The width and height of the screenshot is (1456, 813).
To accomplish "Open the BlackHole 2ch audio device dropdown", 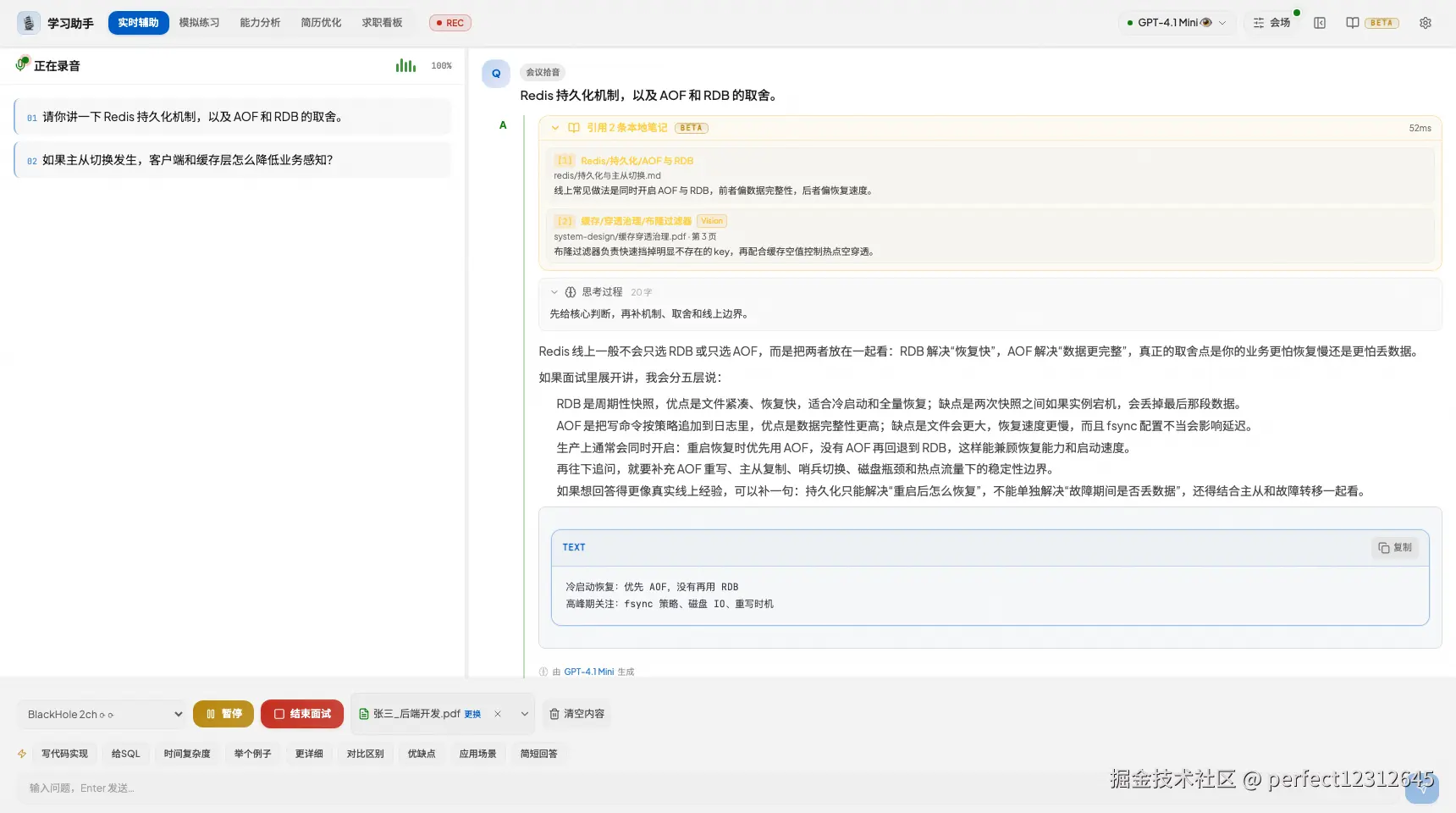I will (x=103, y=714).
